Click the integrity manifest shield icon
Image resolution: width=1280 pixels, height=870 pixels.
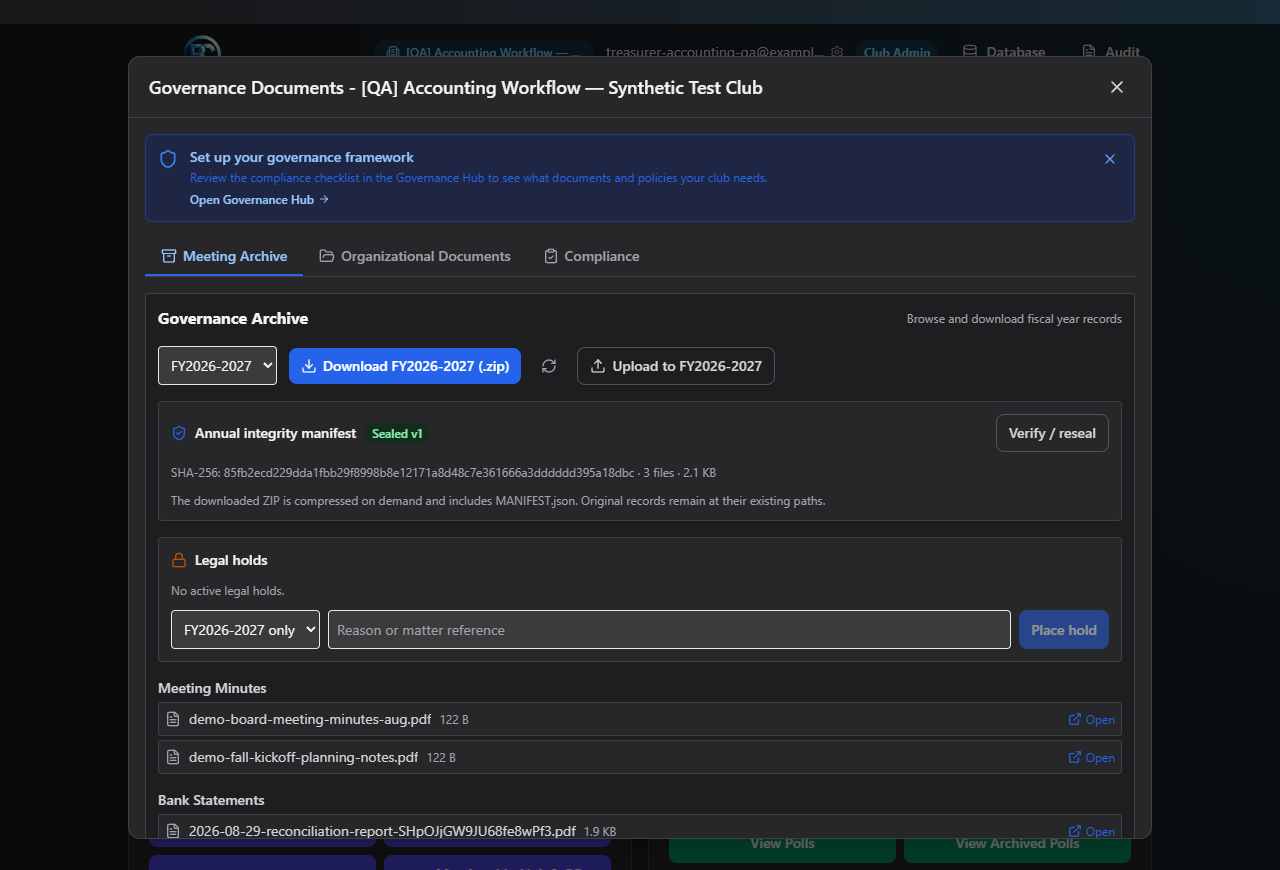[x=179, y=433]
